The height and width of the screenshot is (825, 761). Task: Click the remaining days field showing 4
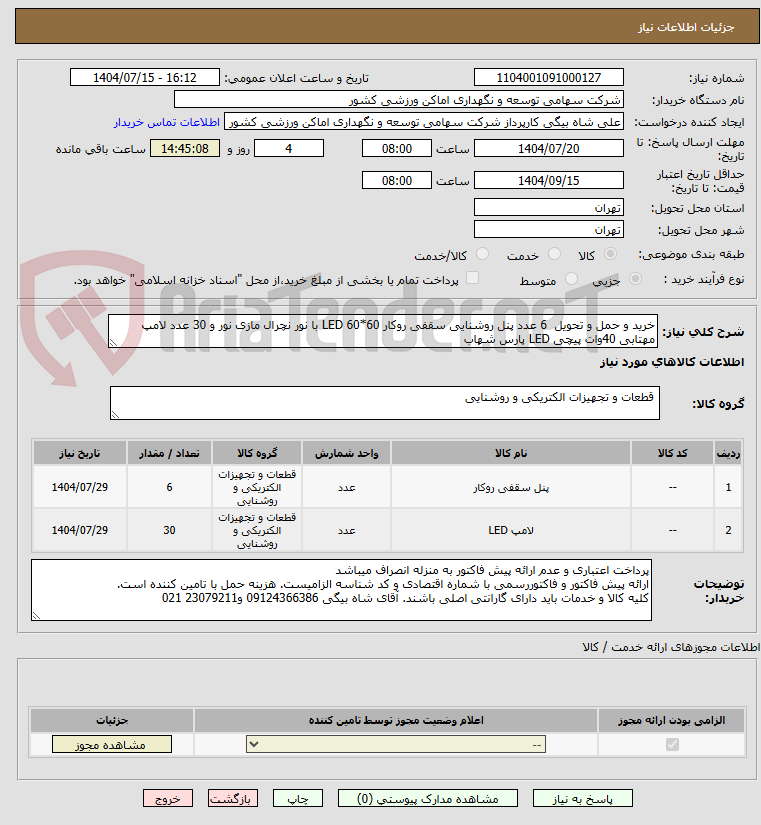pos(289,148)
